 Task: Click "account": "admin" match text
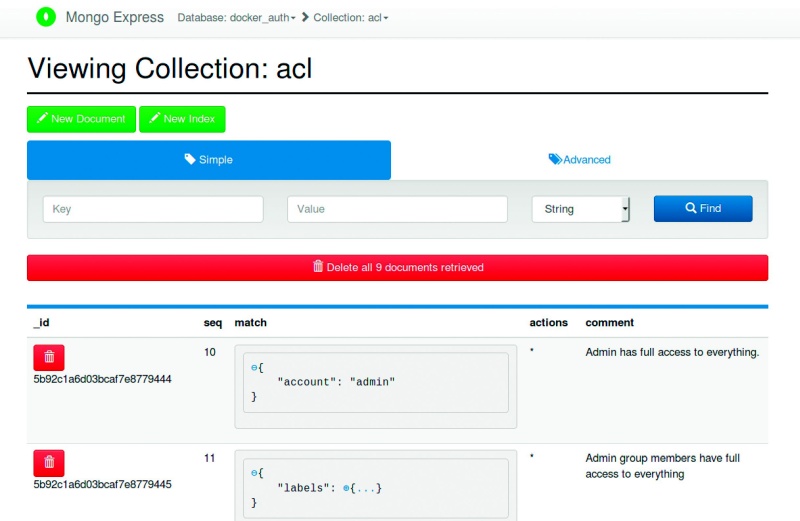336,382
